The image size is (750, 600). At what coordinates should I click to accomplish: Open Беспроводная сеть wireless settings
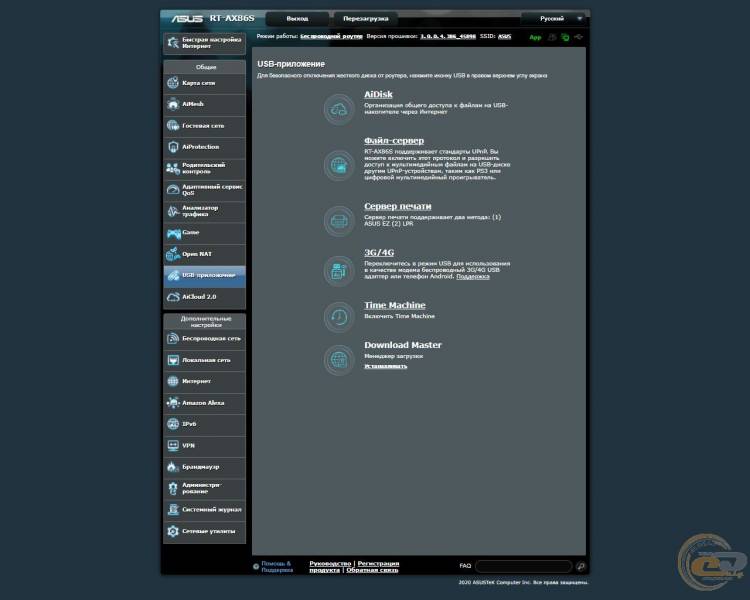[x=205, y=339]
